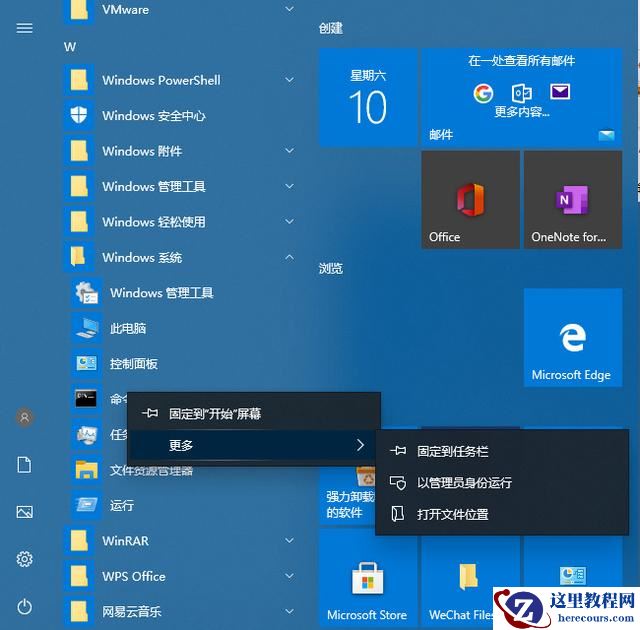Open the 更多 submenu entry
This screenshot has height=630, width=640.
point(254,445)
